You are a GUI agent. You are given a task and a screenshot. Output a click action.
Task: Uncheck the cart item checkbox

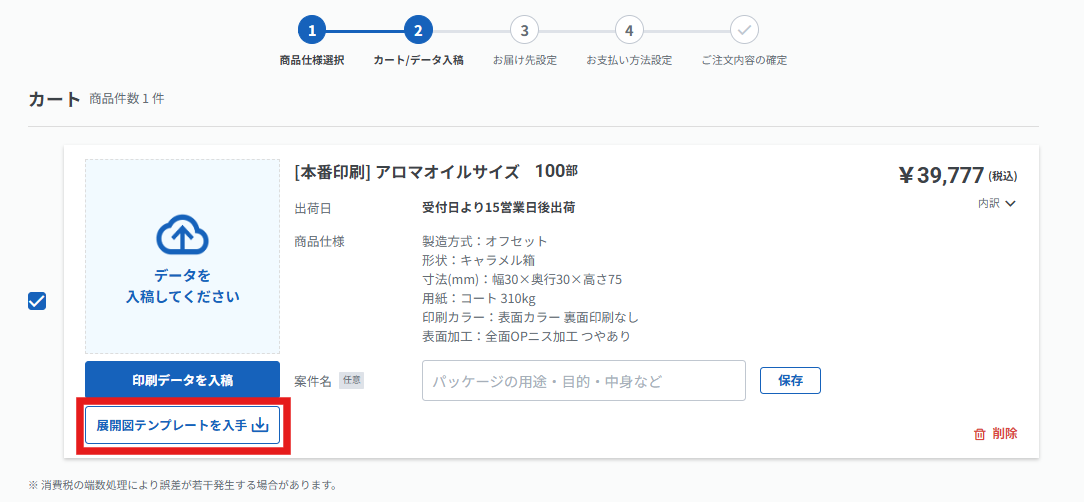[37, 301]
